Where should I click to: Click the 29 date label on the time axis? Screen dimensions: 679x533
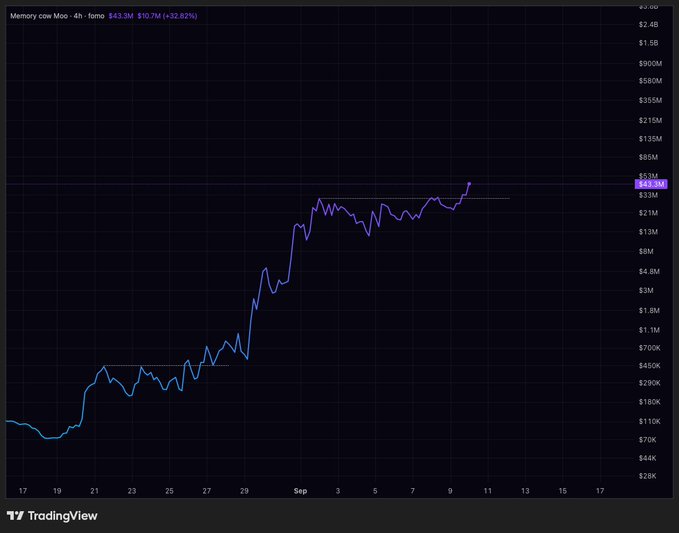pyautogui.click(x=244, y=491)
